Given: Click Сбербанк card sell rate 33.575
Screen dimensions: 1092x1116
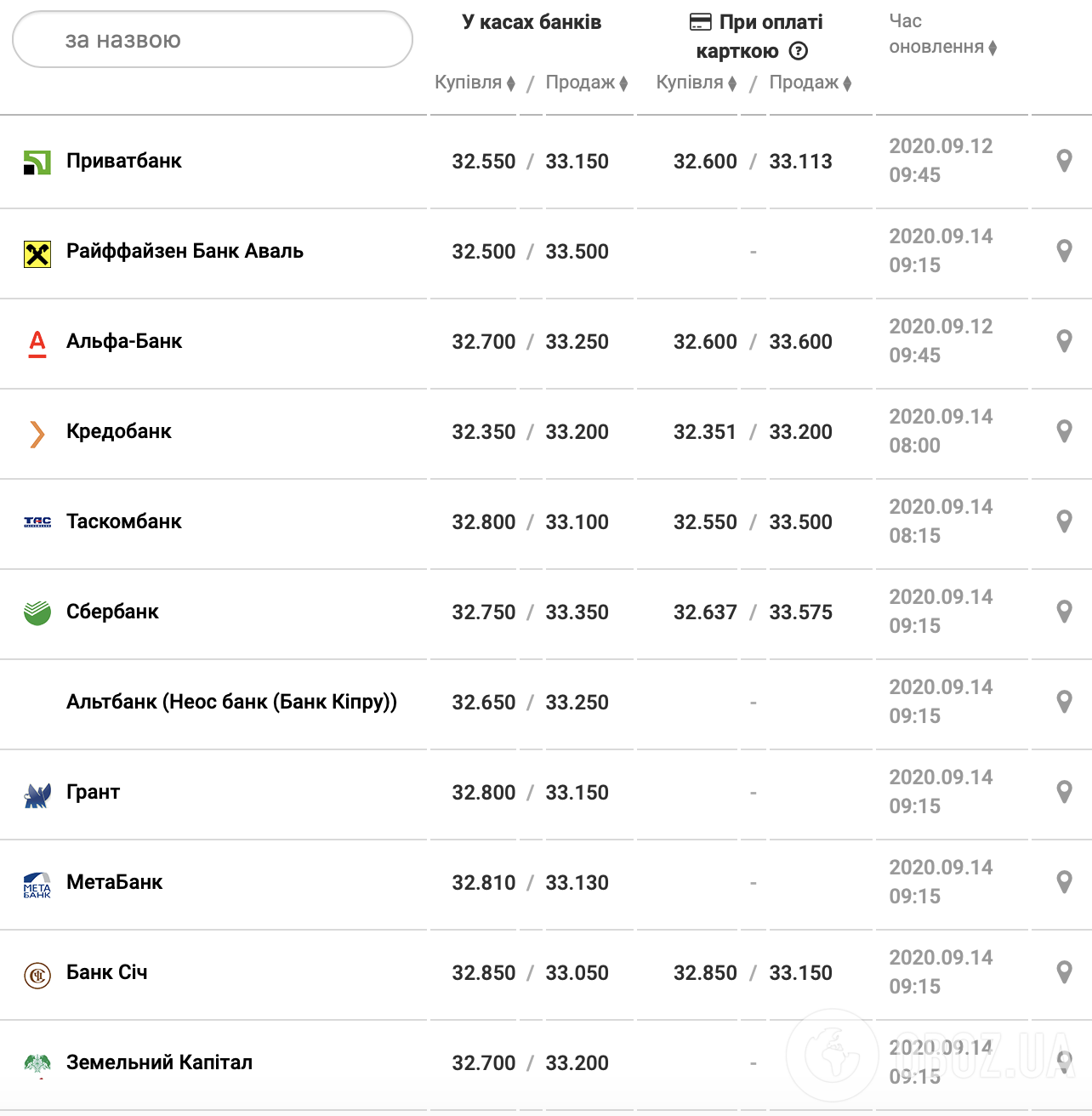Looking at the screenshot, I should pyautogui.click(x=800, y=612).
